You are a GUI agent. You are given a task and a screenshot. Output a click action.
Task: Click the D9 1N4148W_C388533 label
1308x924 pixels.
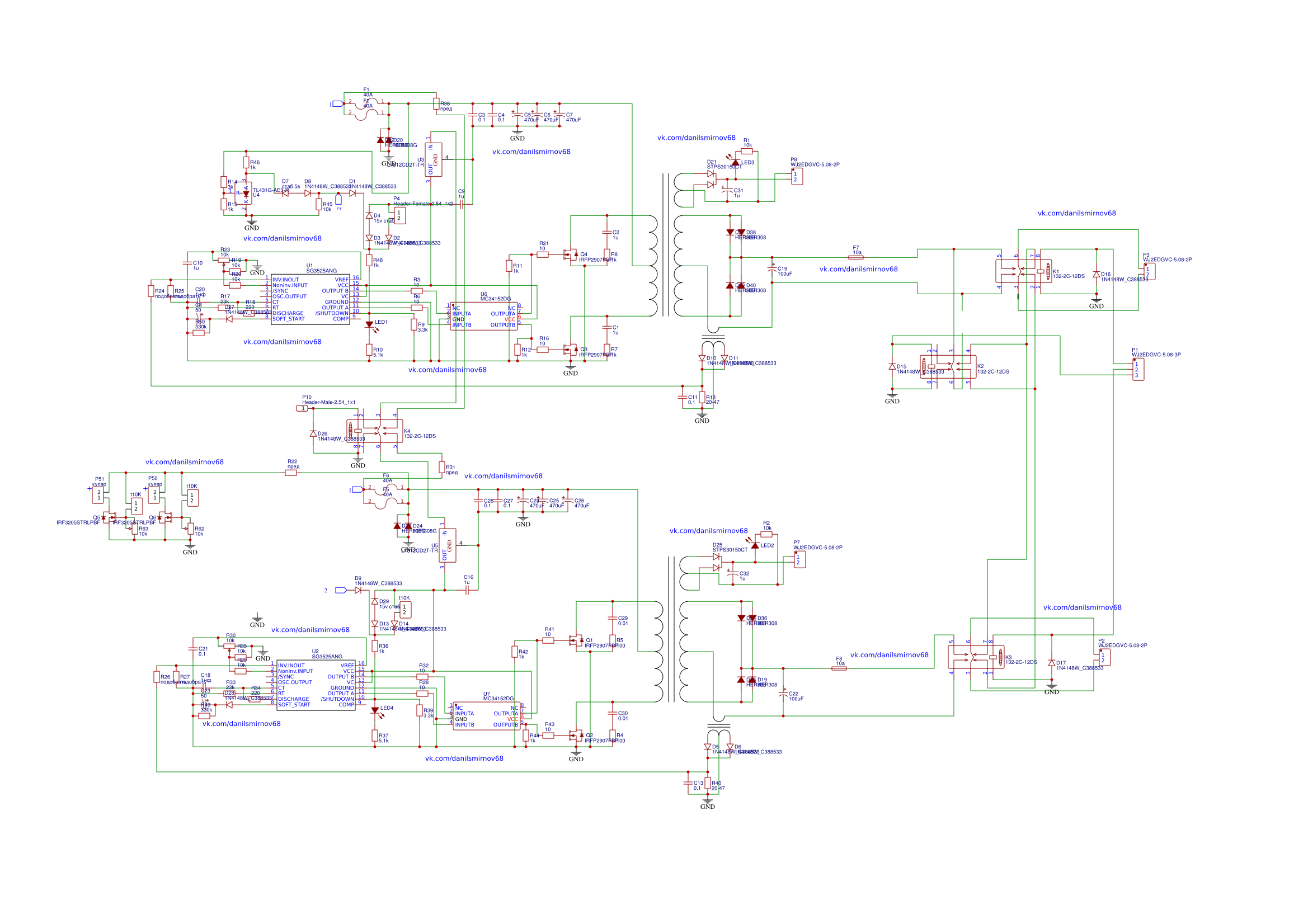pos(378,581)
